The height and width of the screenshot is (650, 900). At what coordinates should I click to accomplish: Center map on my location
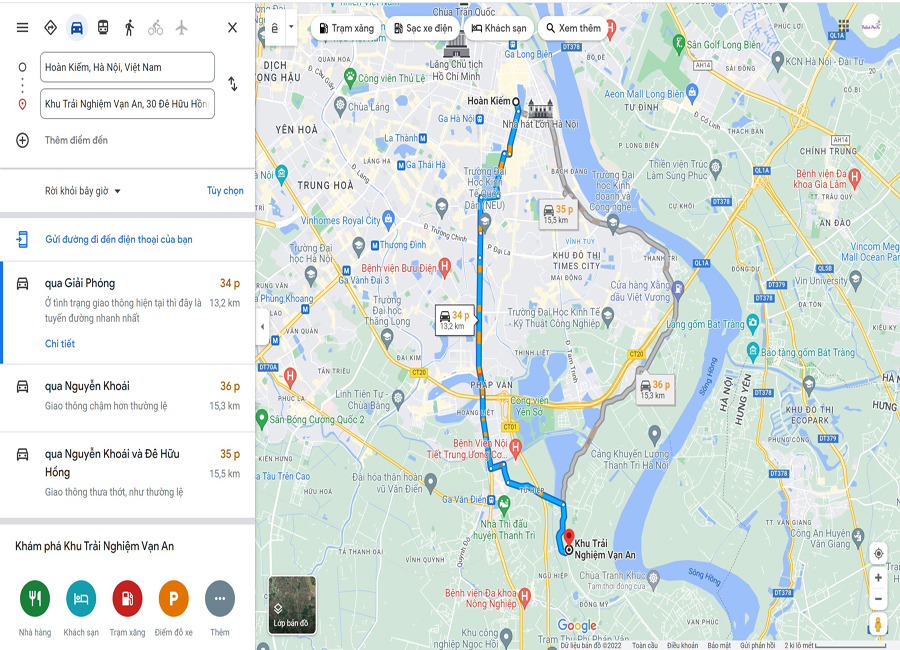pyautogui.click(x=878, y=554)
